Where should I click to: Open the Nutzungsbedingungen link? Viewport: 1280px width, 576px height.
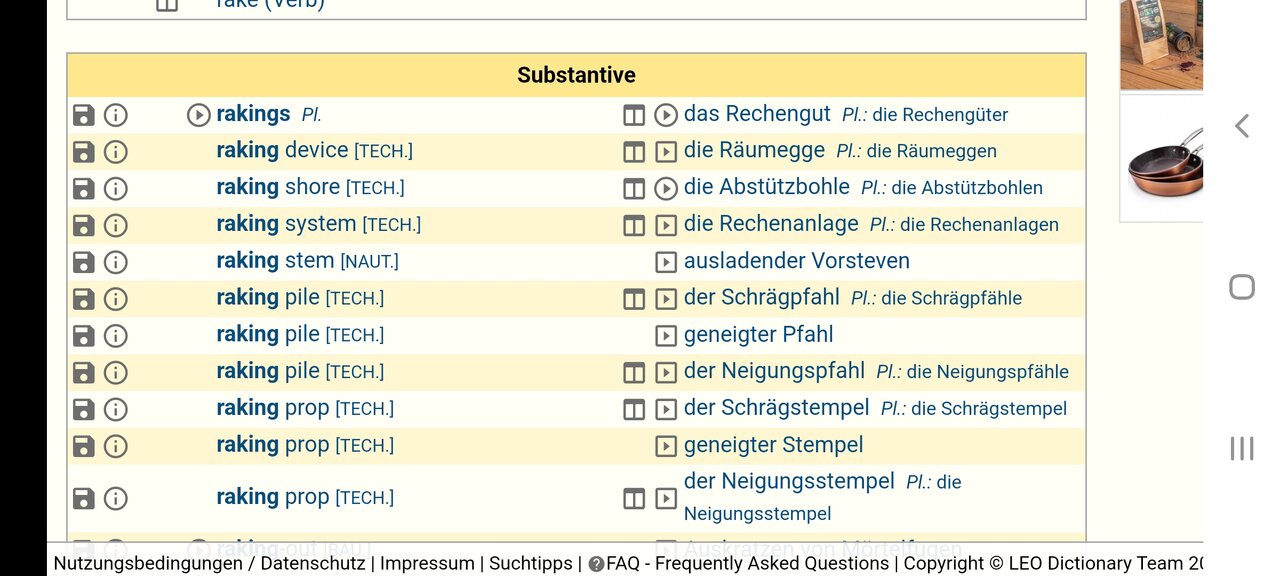point(147,563)
